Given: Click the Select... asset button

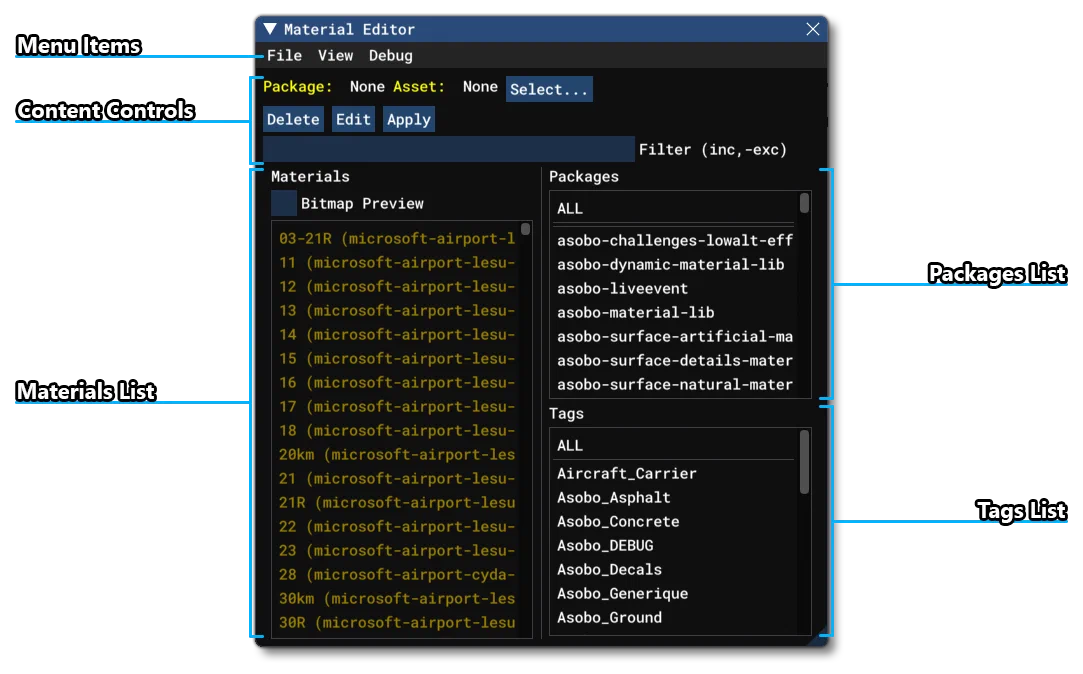Looking at the screenshot, I should pos(549,89).
